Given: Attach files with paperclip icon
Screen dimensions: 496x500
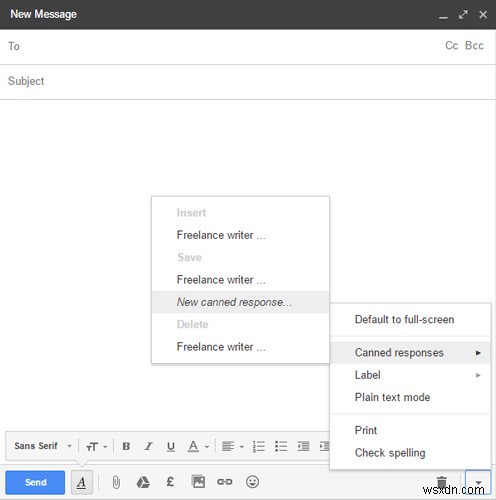Looking at the screenshot, I should 116,482.
